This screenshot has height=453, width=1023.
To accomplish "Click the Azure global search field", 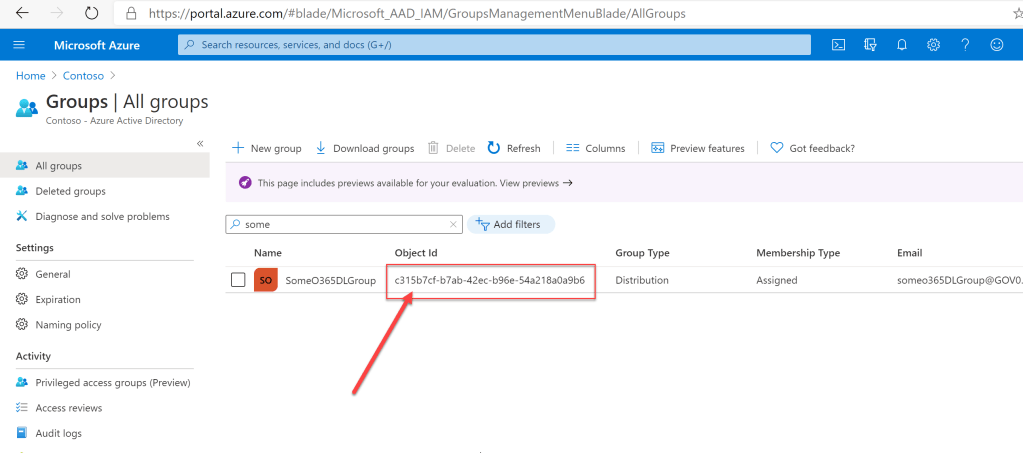I will click(x=495, y=45).
